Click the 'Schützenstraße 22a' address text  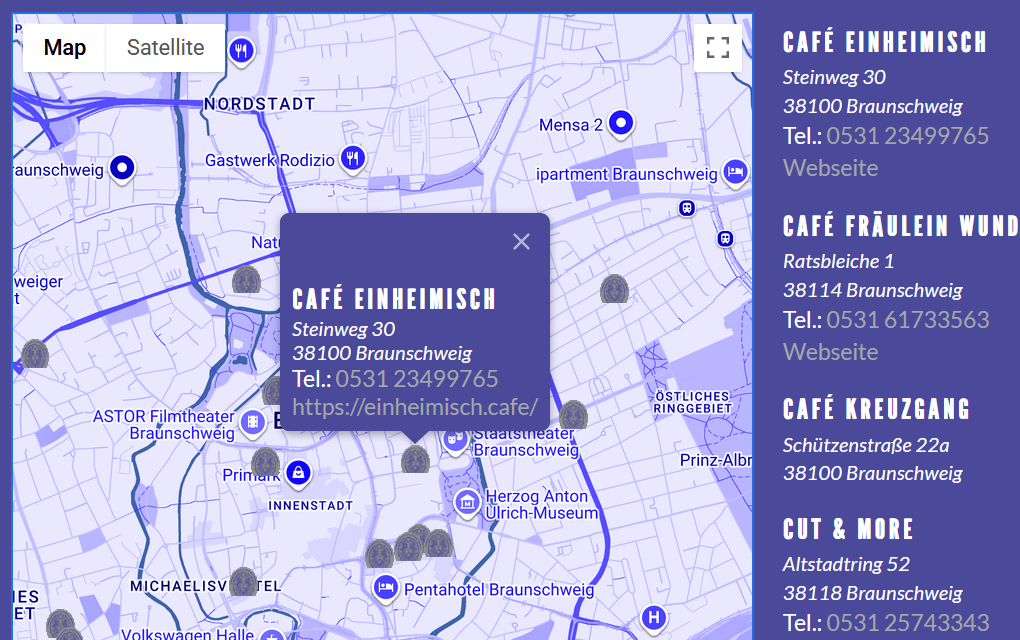coord(866,446)
